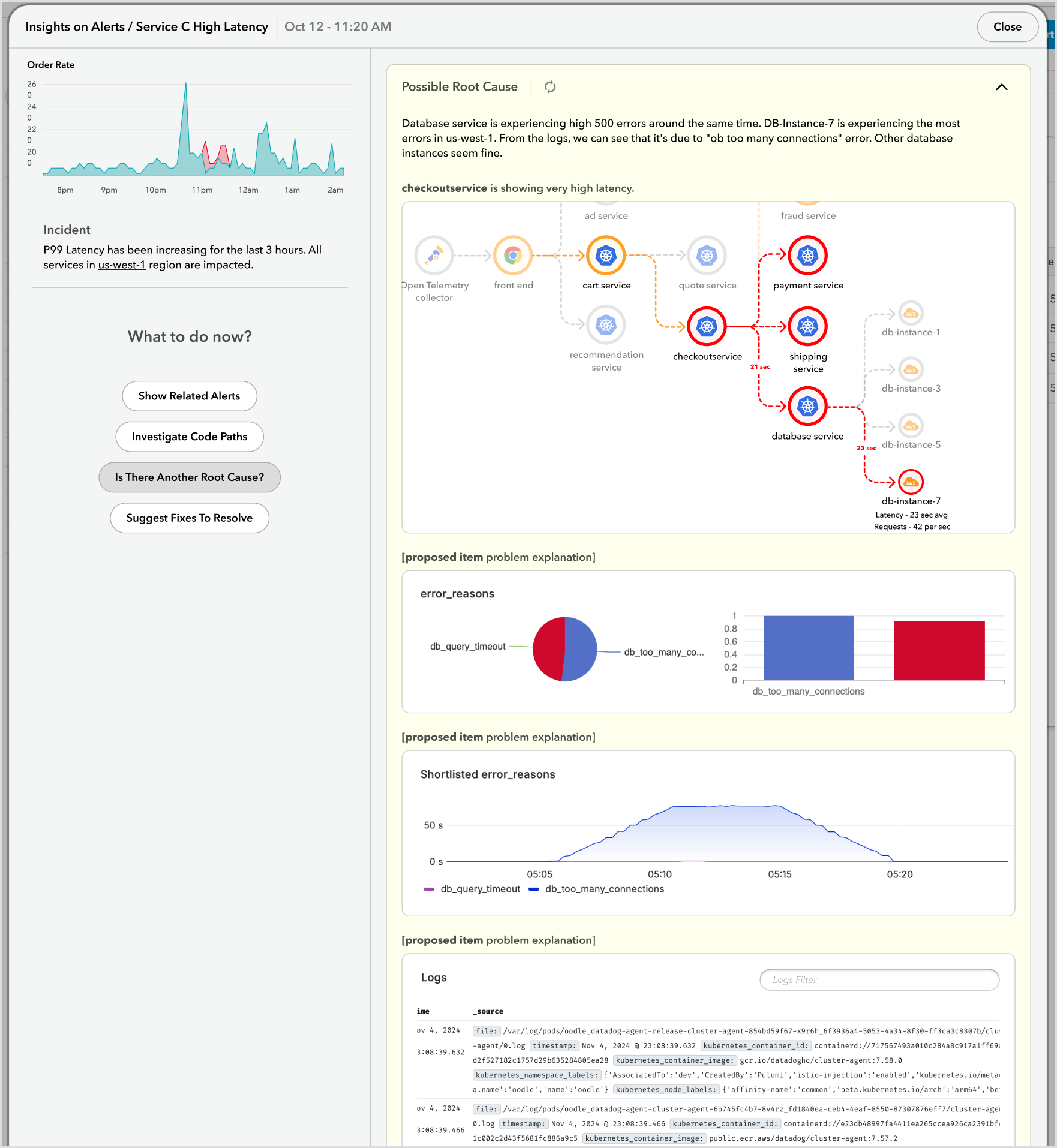Image resolution: width=1057 pixels, height=1148 pixels.
Task: Click the 'Order Rate' chart title
Action: tap(51, 65)
